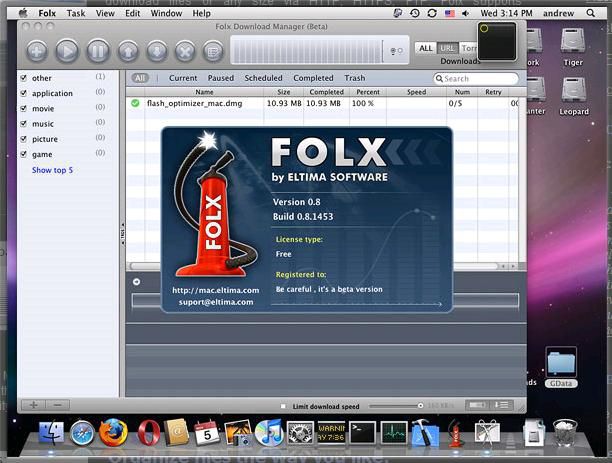
Task: Select the 'Completed' filter tab
Action: point(313,78)
